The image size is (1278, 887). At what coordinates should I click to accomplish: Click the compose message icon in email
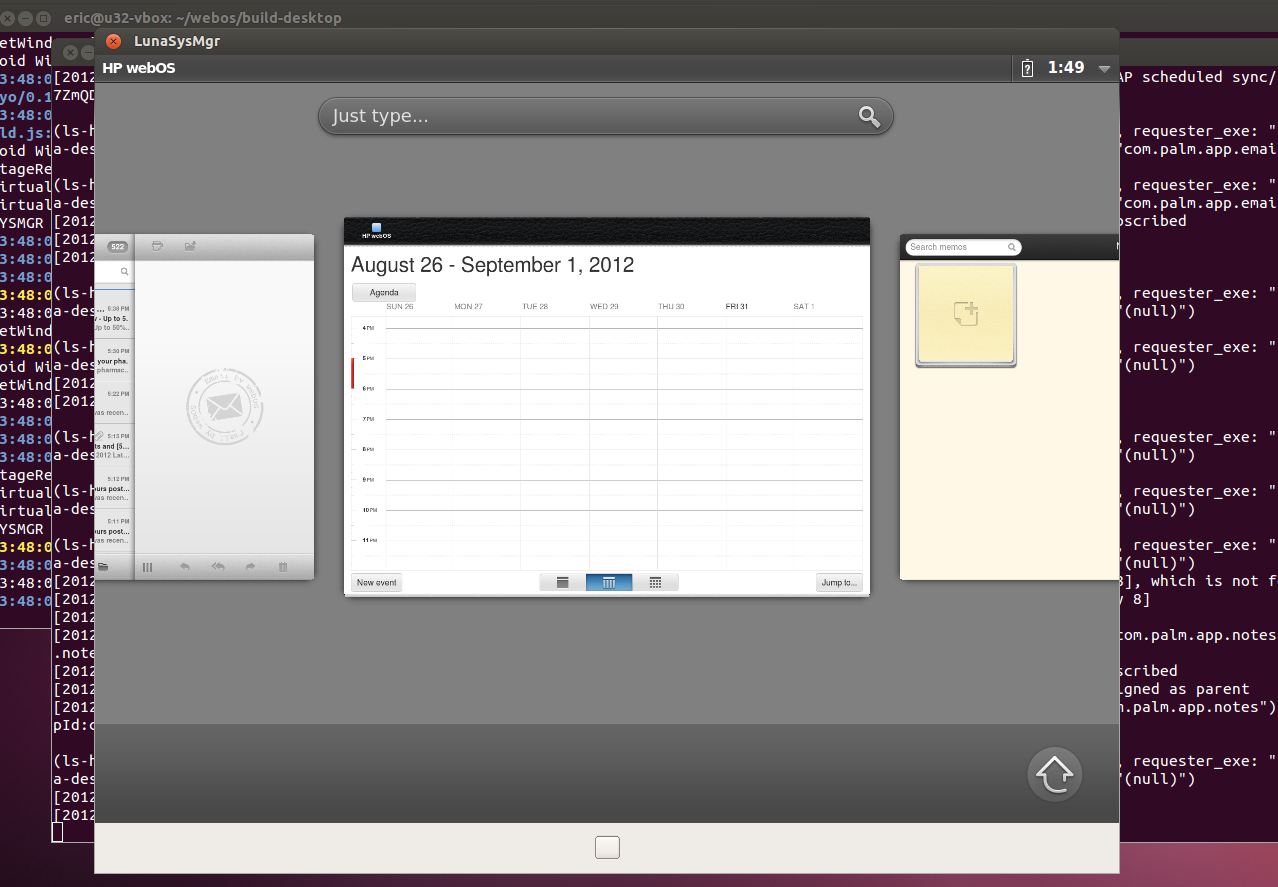click(x=190, y=245)
